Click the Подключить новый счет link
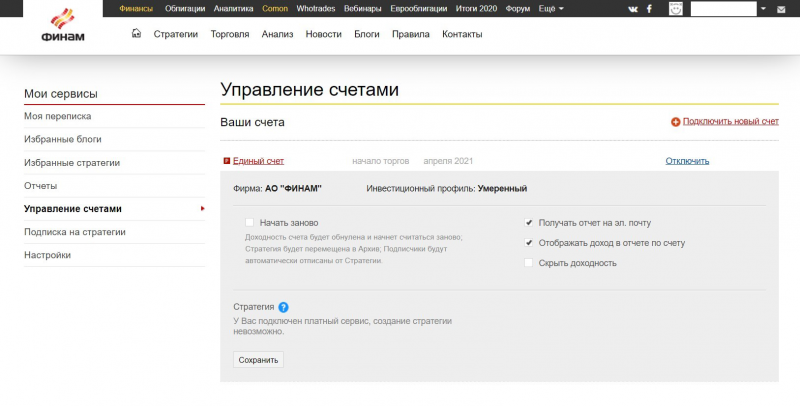Viewport: 800px width, 406px height. 730,121
